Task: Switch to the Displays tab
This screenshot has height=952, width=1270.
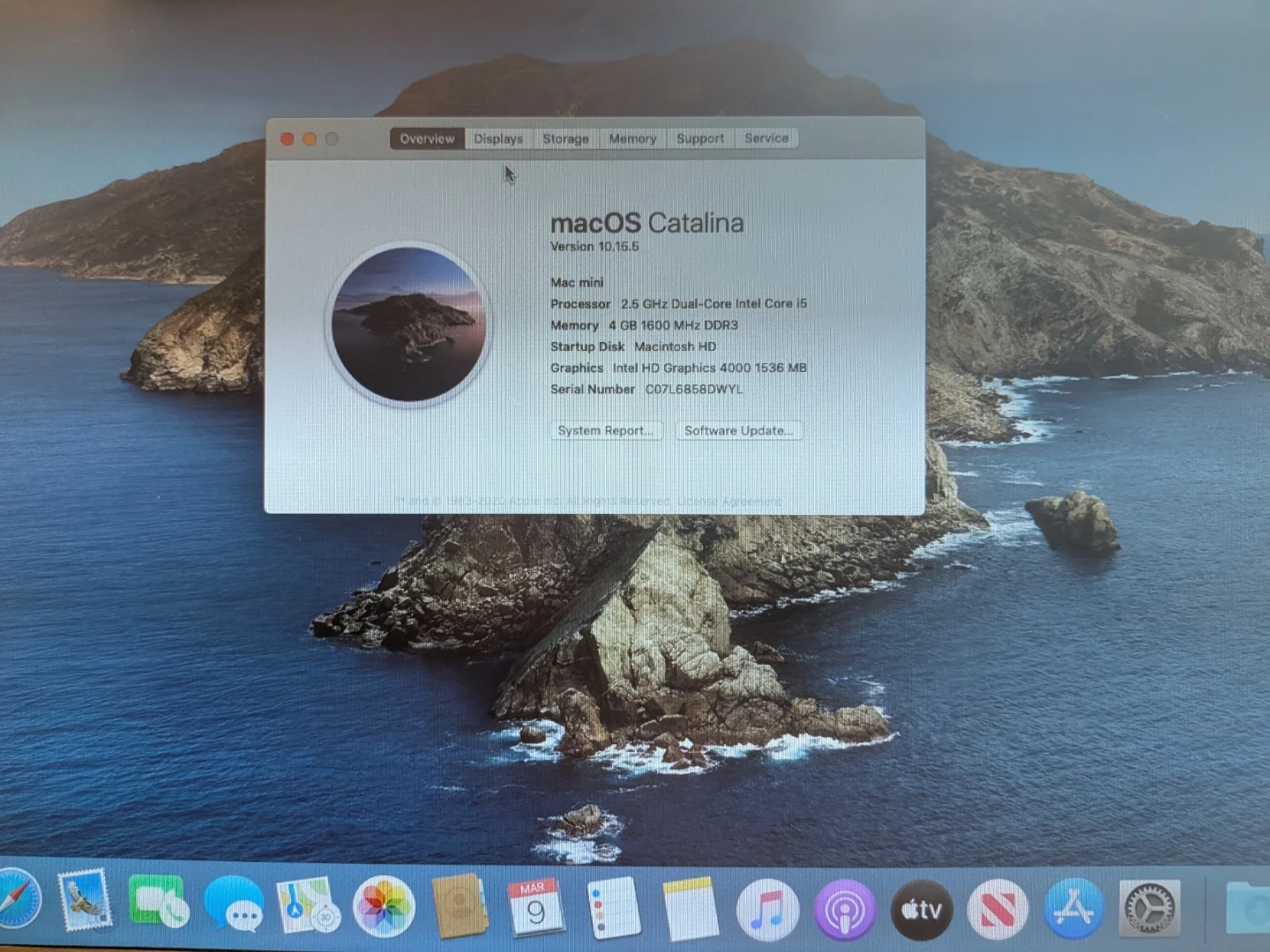Action: (x=498, y=138)
